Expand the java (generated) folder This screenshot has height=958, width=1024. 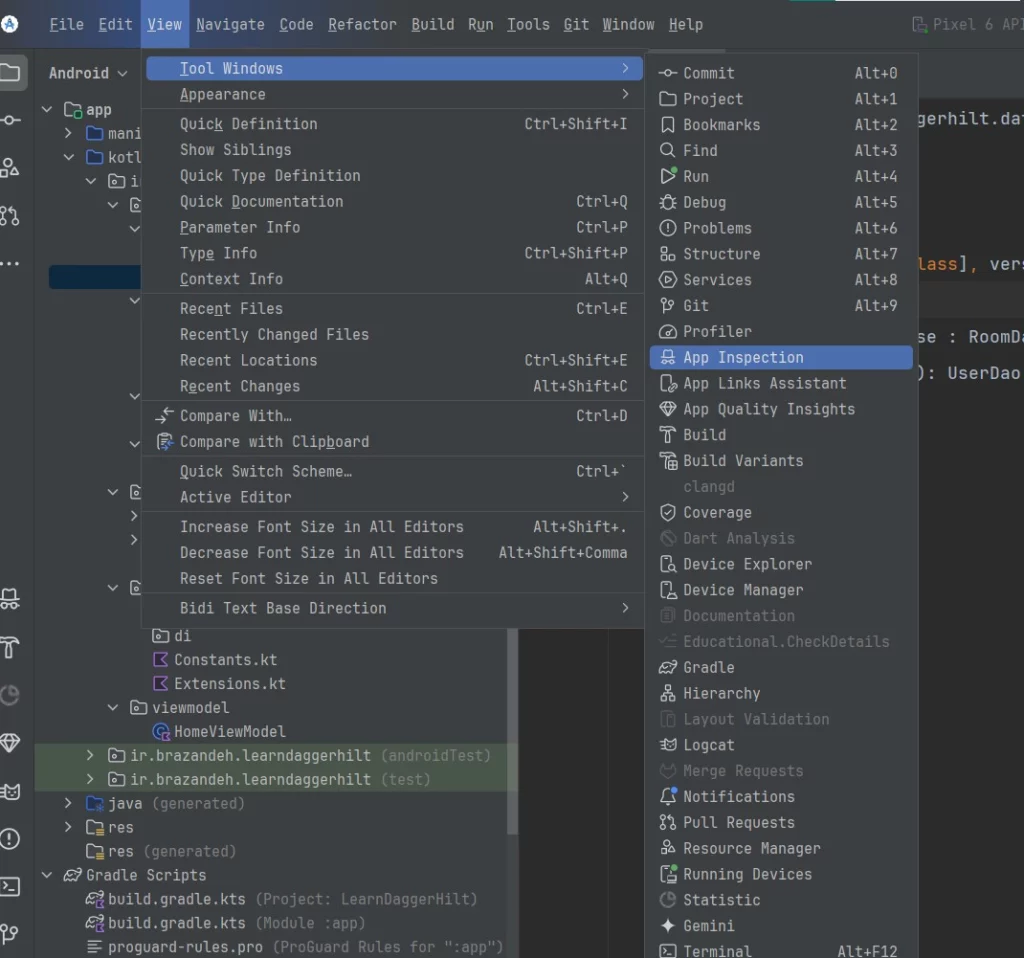tap(68, 803)
